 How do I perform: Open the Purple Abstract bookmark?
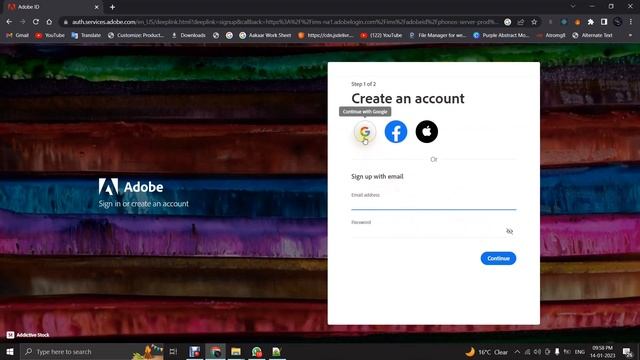pos(501,36)
